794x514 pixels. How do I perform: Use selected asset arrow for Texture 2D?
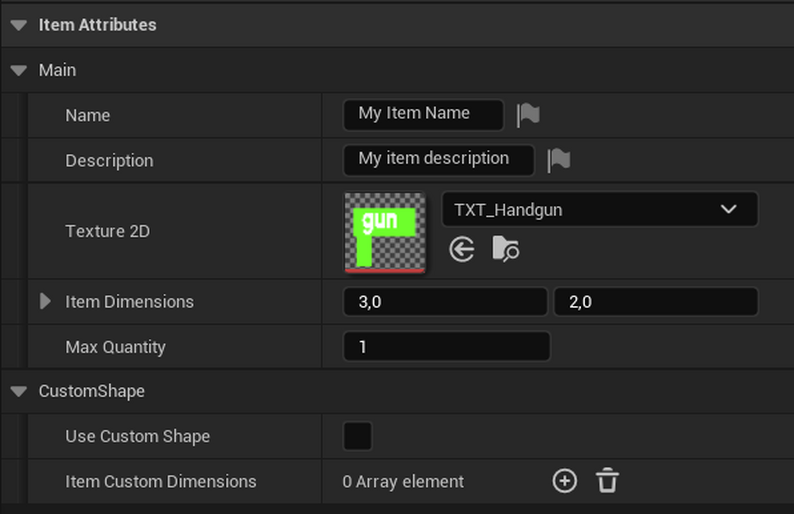click(462, 249)
